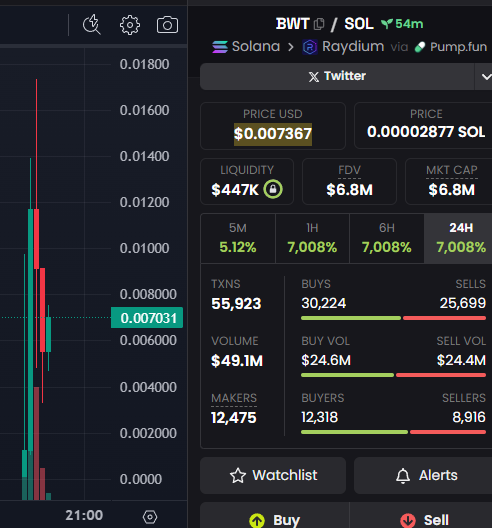This screenshot has width=492, height=528.
Task: Click the Solana chain logo
Action: [220, 47]
